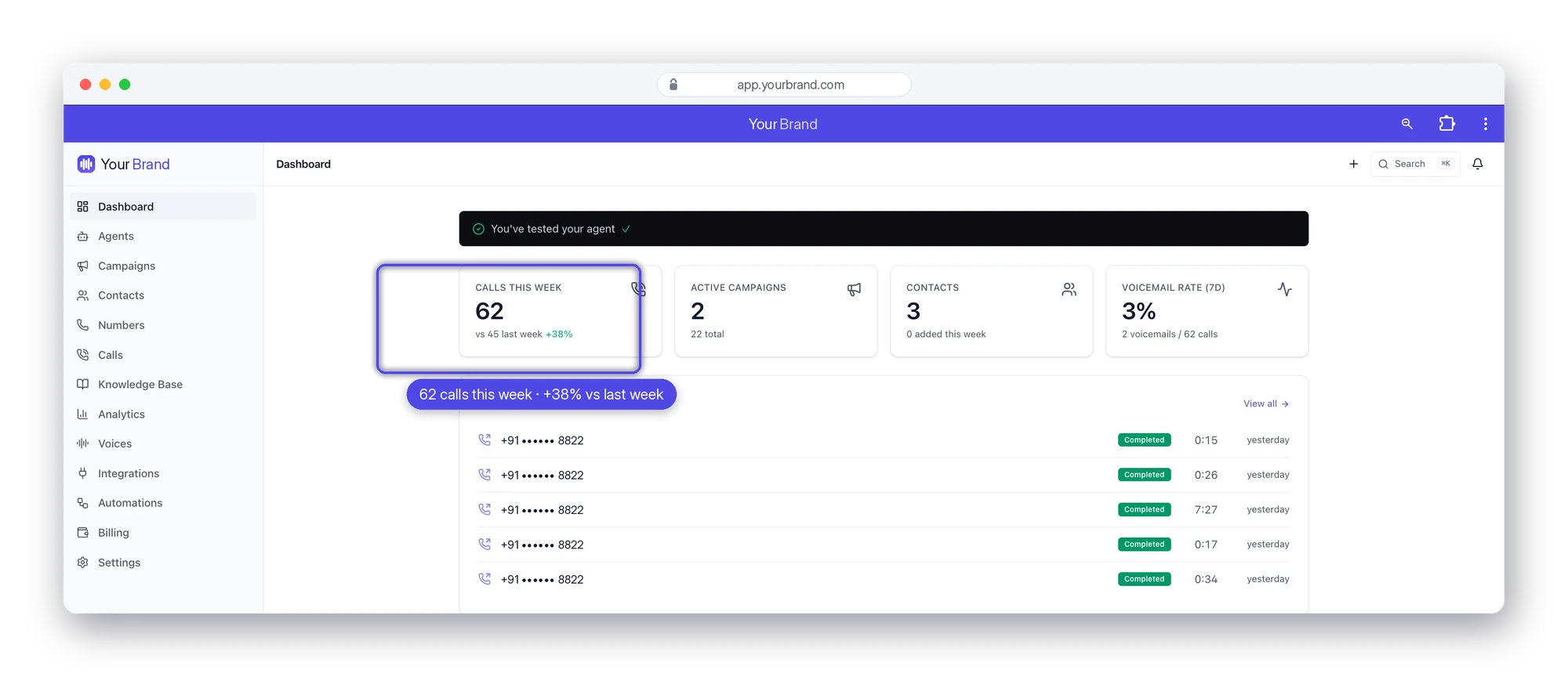This screenshot has height=677, width=1568.
Task: Open the Numbers page
Action: tap(163, 325)
